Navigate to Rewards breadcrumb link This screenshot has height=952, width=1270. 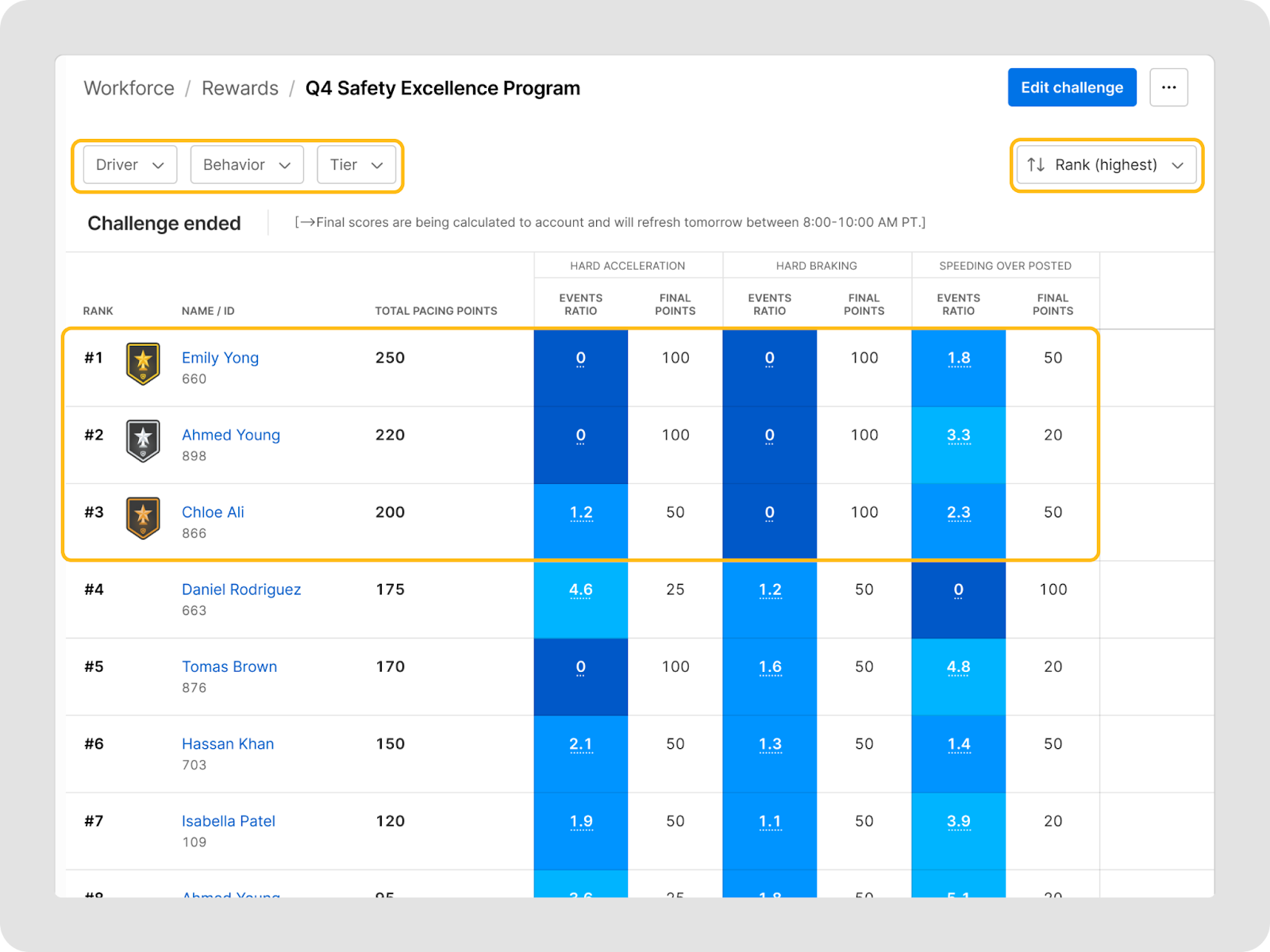[240, 88]
